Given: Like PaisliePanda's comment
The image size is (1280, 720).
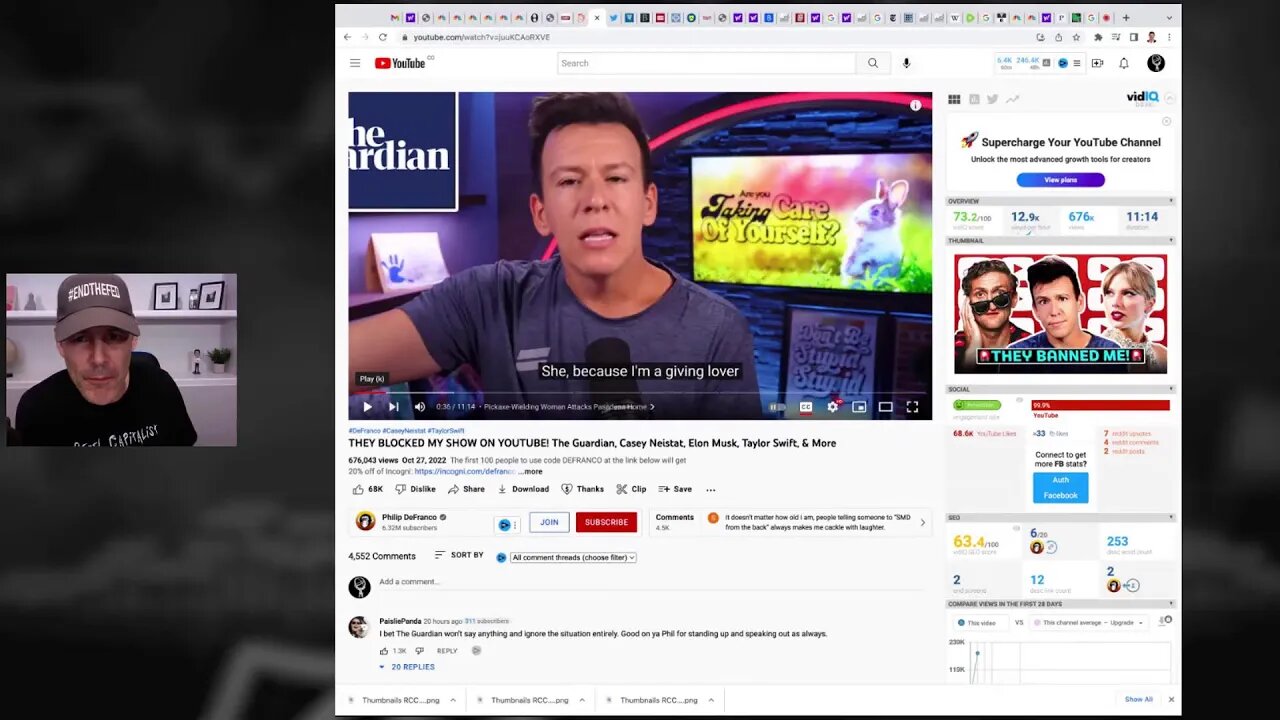Looking at the screenshot, I should (384, 651).
